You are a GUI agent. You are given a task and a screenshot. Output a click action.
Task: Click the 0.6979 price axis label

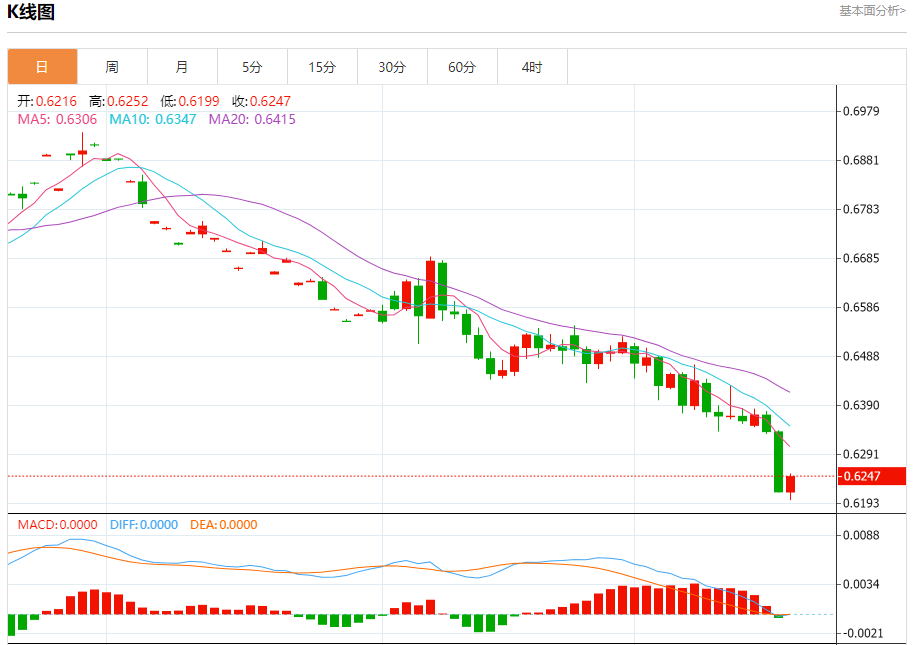coord(861,111)
